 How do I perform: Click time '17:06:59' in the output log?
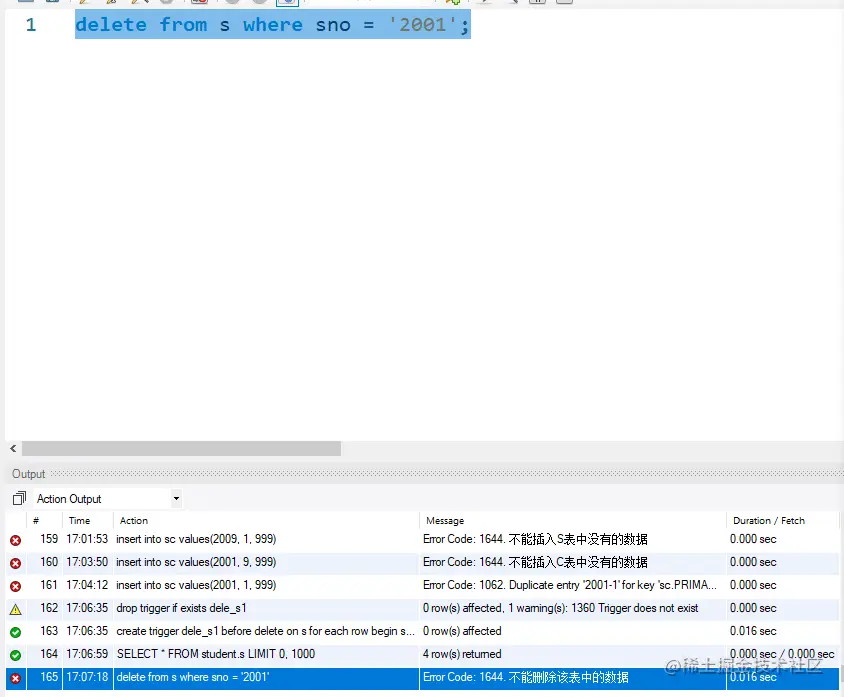[87, 654]
